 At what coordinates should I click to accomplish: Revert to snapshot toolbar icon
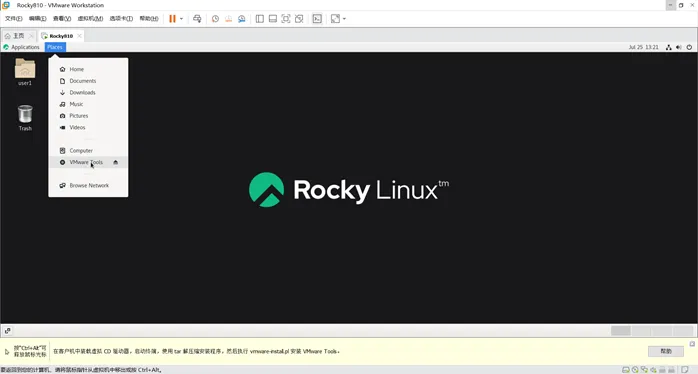228,19
